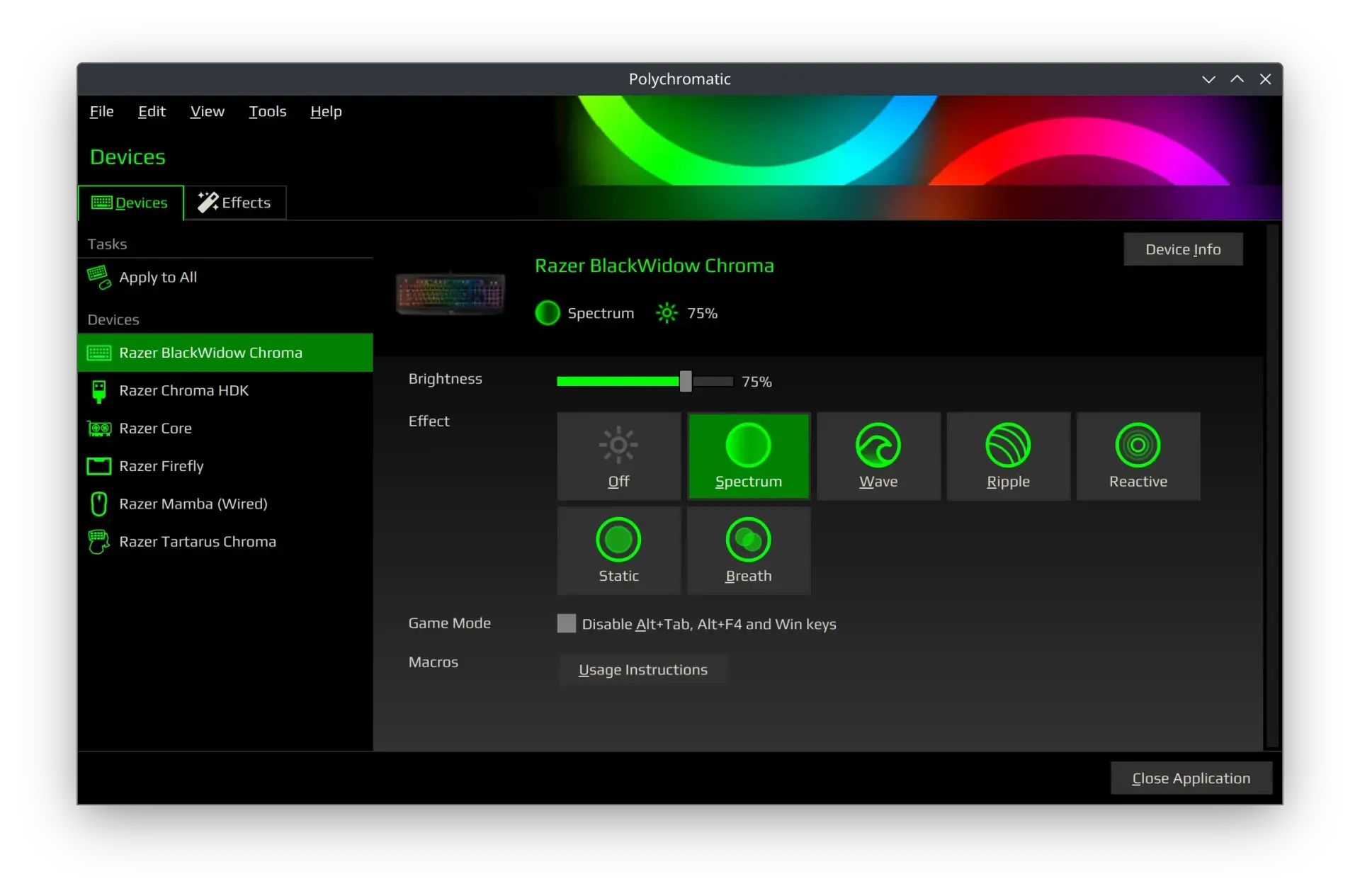Open the Tools menu

click(x=267, y=111)
